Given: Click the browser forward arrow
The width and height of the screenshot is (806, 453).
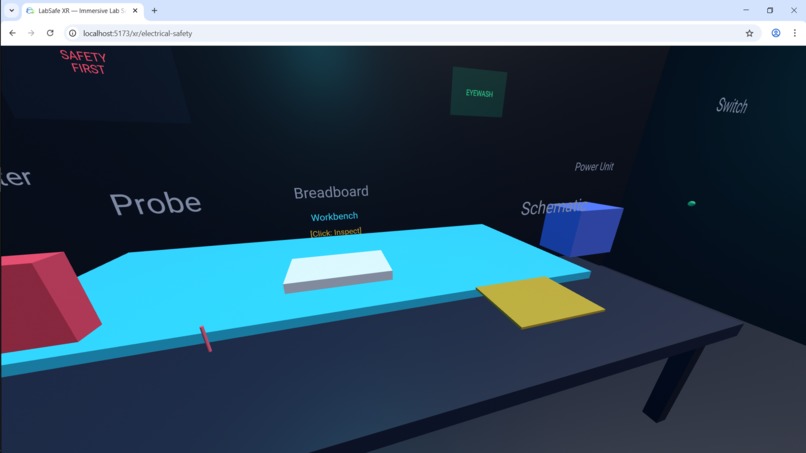Looking at the screenshot, I should tap(31, 33).
